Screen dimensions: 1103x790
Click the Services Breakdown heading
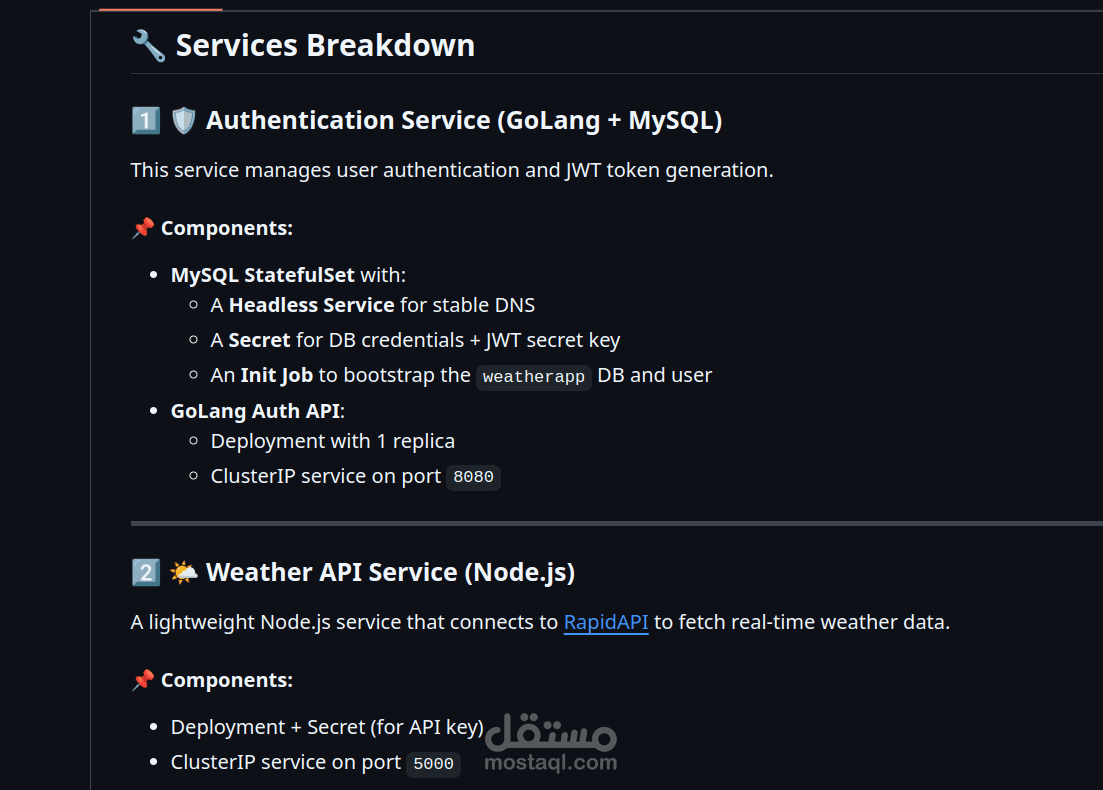point(325,46)
